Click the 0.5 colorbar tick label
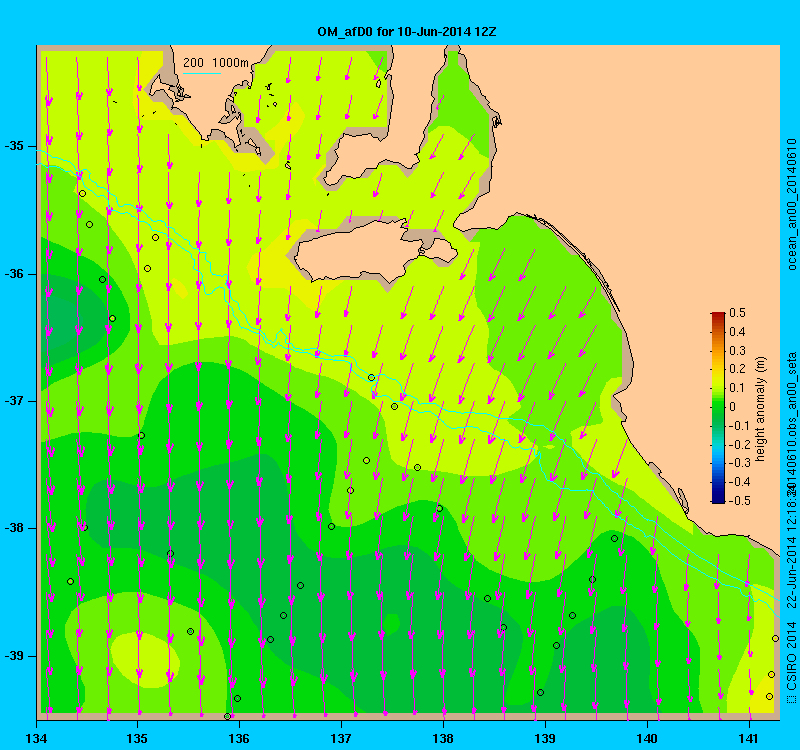The height and width of the screenshot is (750, 800). 737,313
